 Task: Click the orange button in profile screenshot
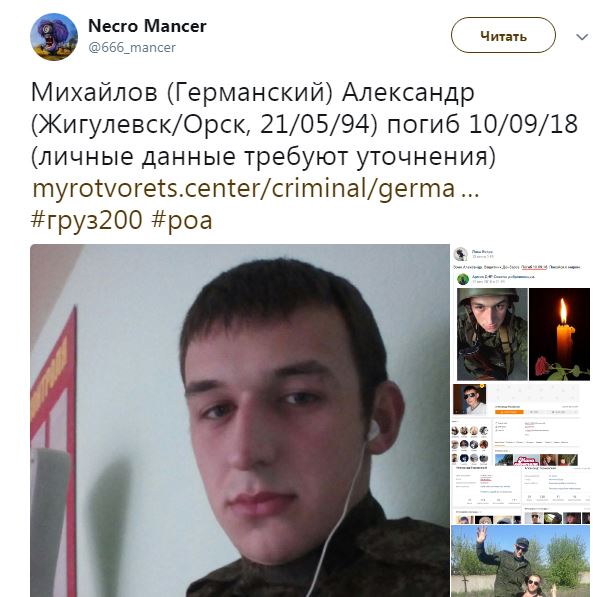click(509, 412)
